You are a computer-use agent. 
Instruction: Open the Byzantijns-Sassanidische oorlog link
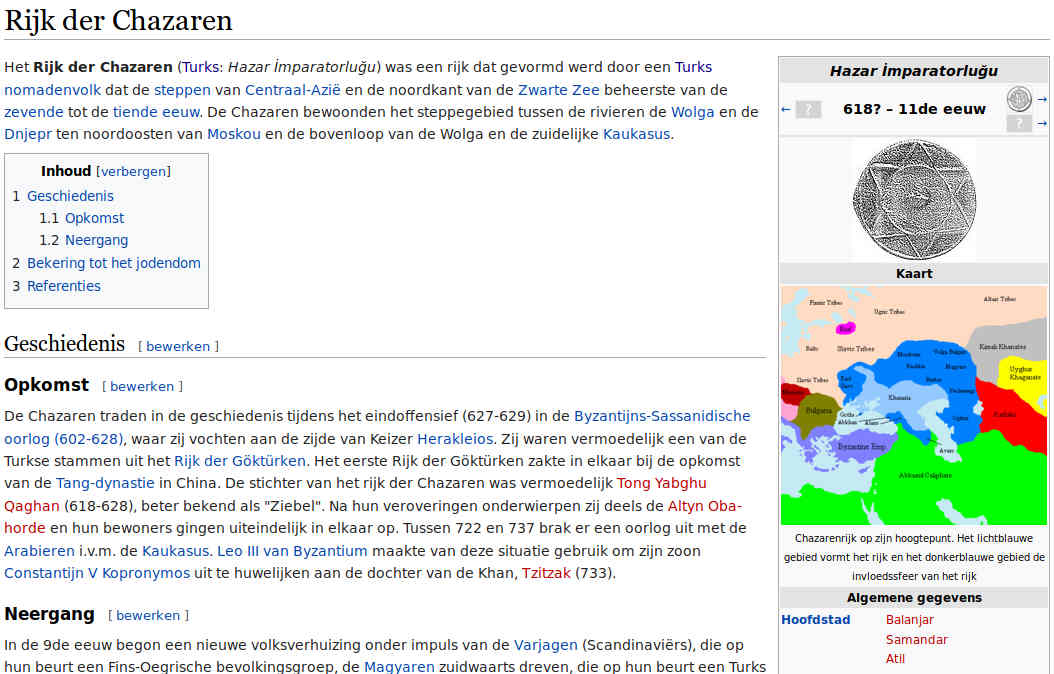click(661, 416)
